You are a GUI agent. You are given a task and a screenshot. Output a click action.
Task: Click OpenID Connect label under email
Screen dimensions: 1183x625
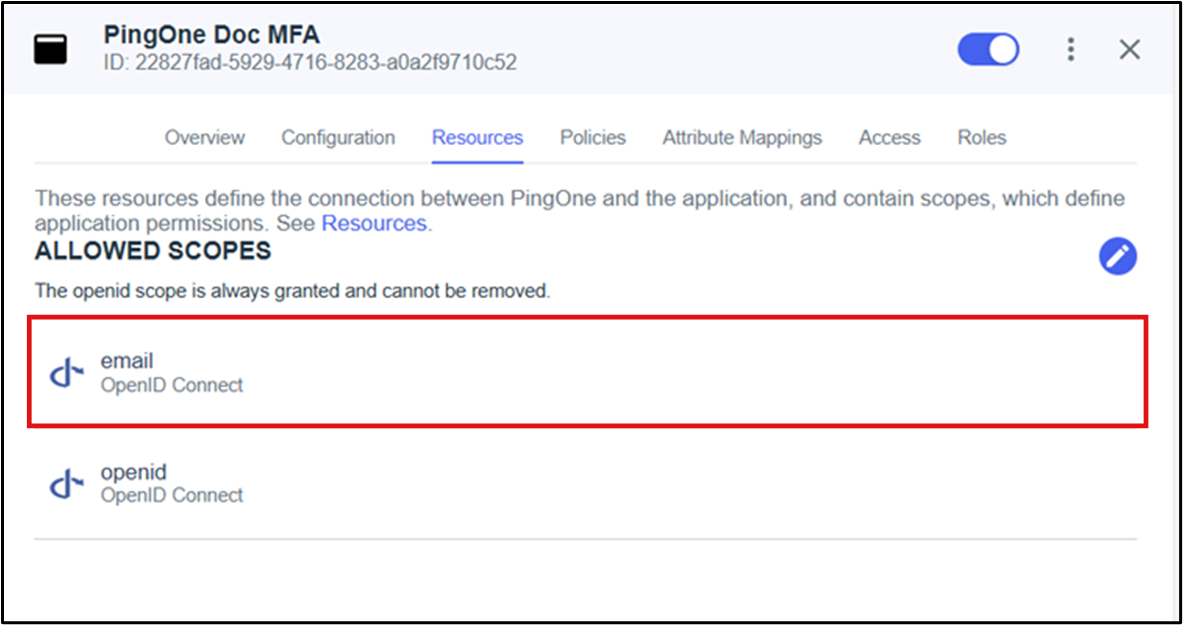tap(172, 385)
